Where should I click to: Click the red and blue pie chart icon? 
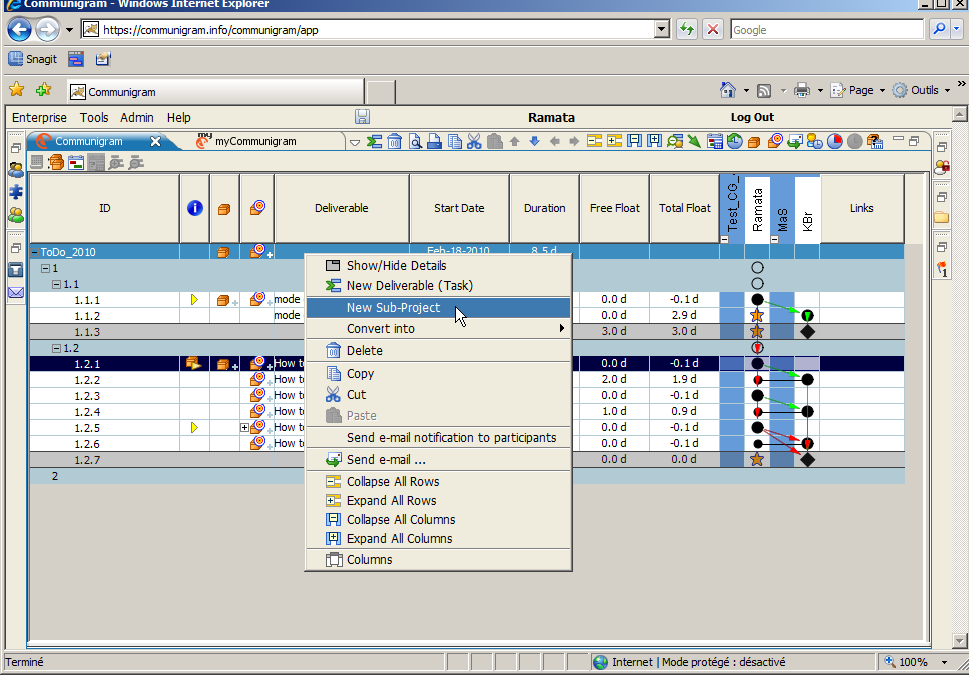[835, 142]
